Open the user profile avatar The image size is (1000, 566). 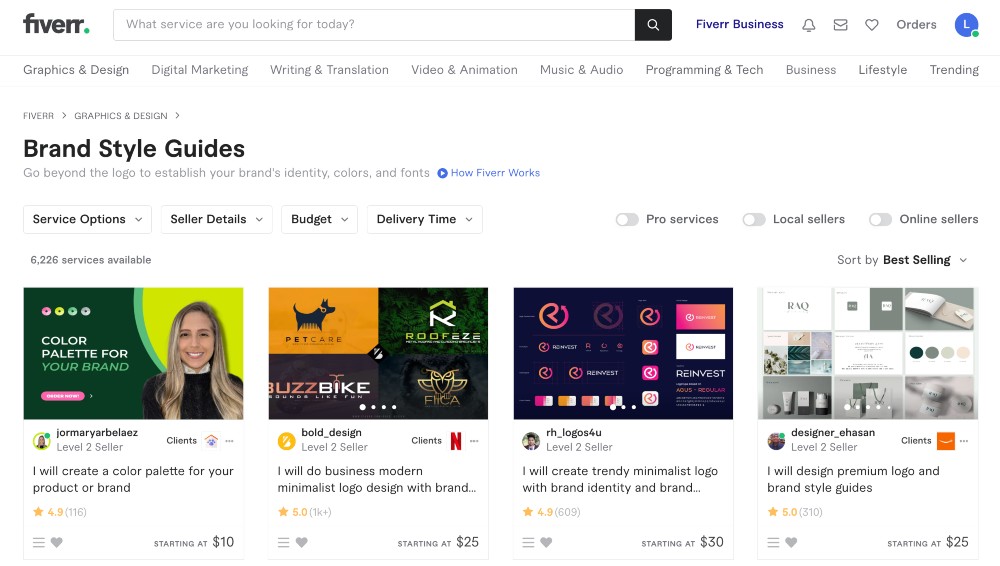966,25
